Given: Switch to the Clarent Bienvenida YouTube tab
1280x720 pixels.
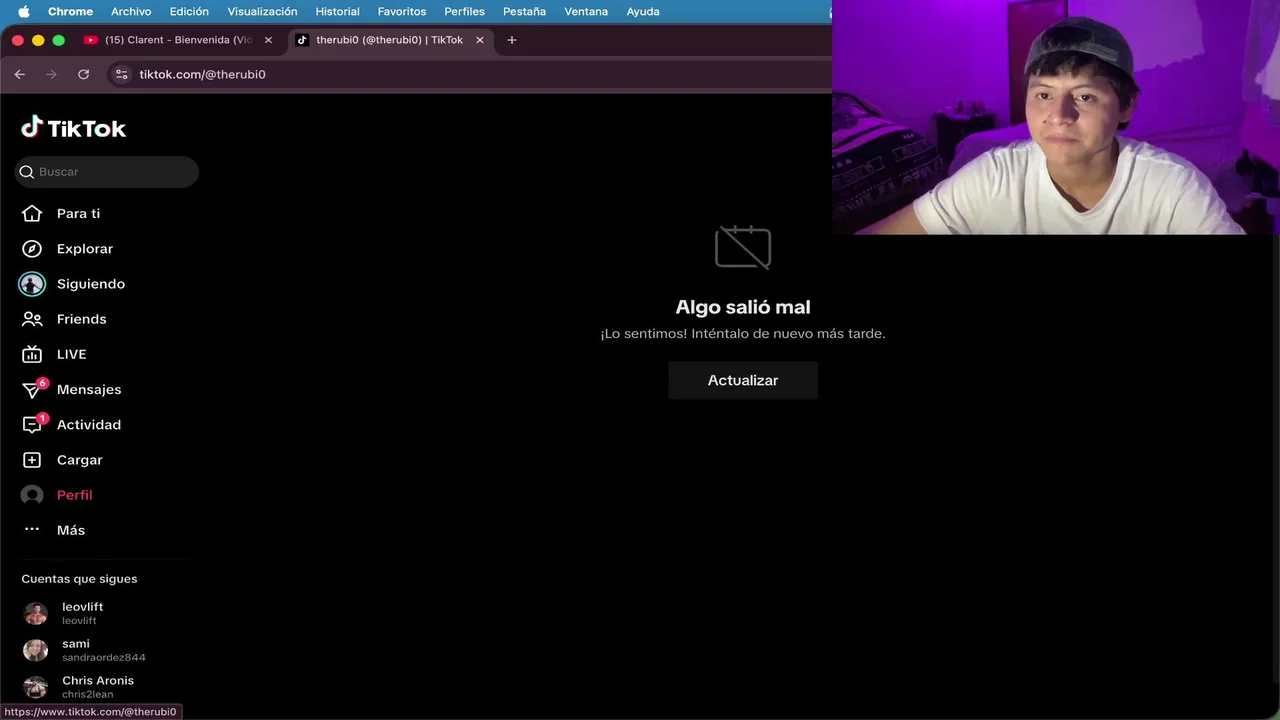Looking at the screenshot, I should 178,40.
